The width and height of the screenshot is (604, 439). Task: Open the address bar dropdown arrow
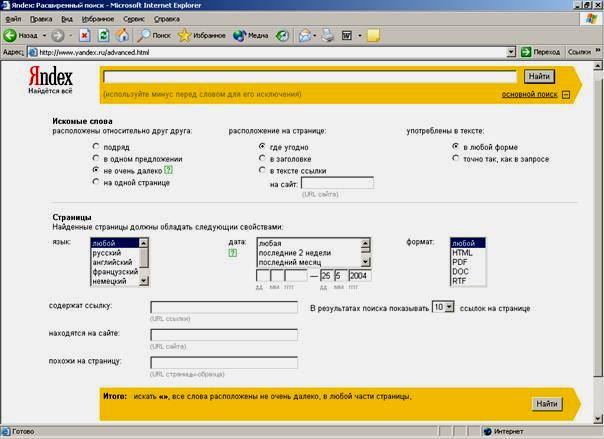point(511,52)
